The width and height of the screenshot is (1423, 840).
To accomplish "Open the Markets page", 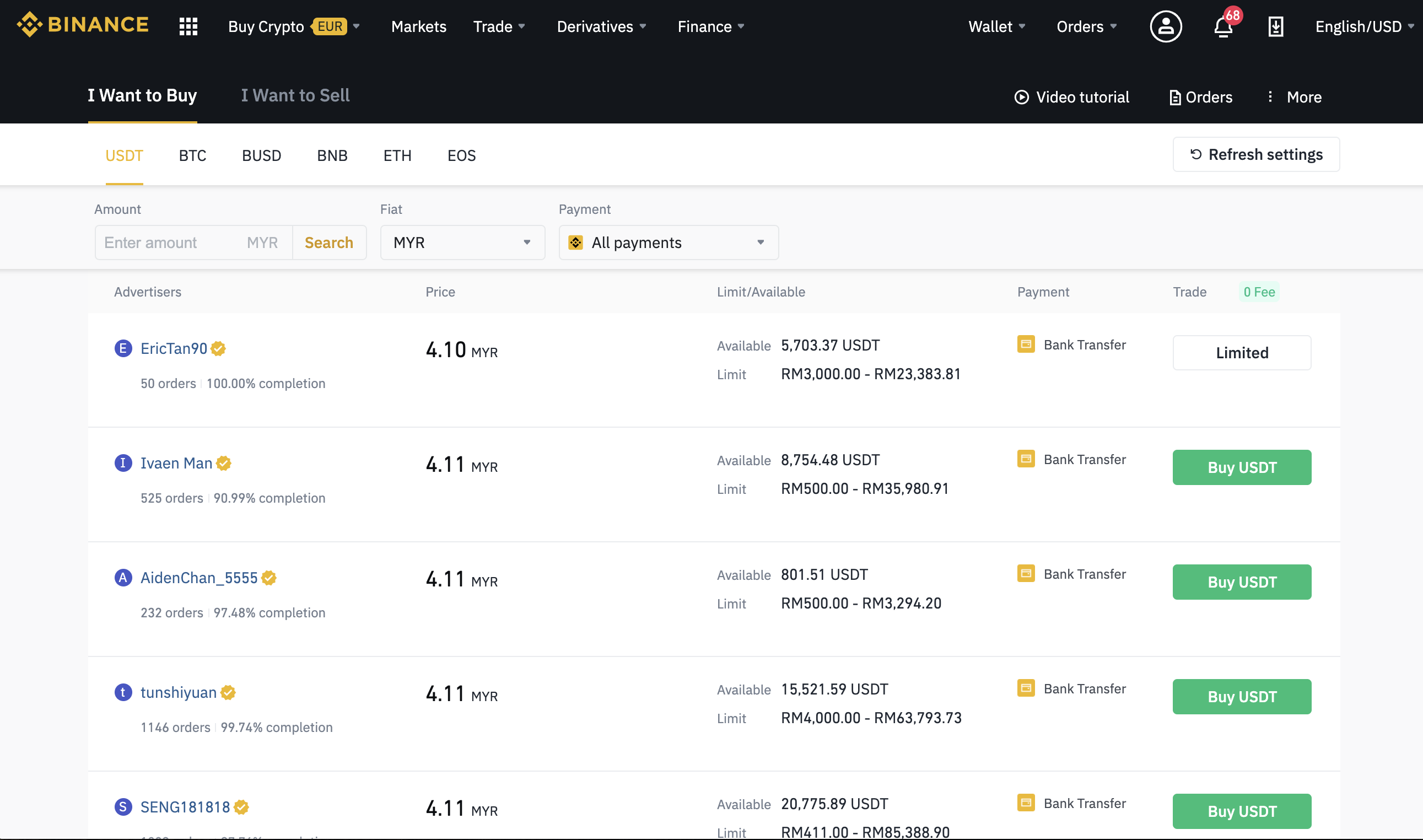I will click(419, 26).
